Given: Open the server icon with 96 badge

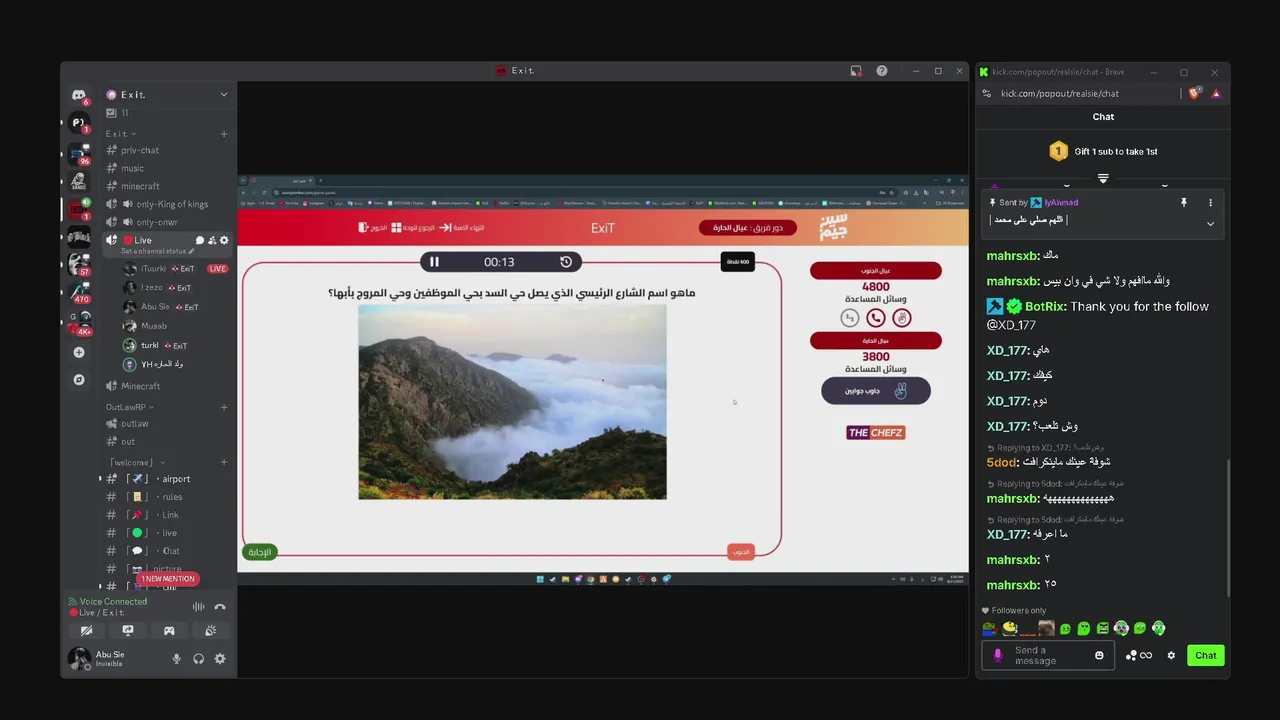Looking at the screenshot, I should (79, 153).
